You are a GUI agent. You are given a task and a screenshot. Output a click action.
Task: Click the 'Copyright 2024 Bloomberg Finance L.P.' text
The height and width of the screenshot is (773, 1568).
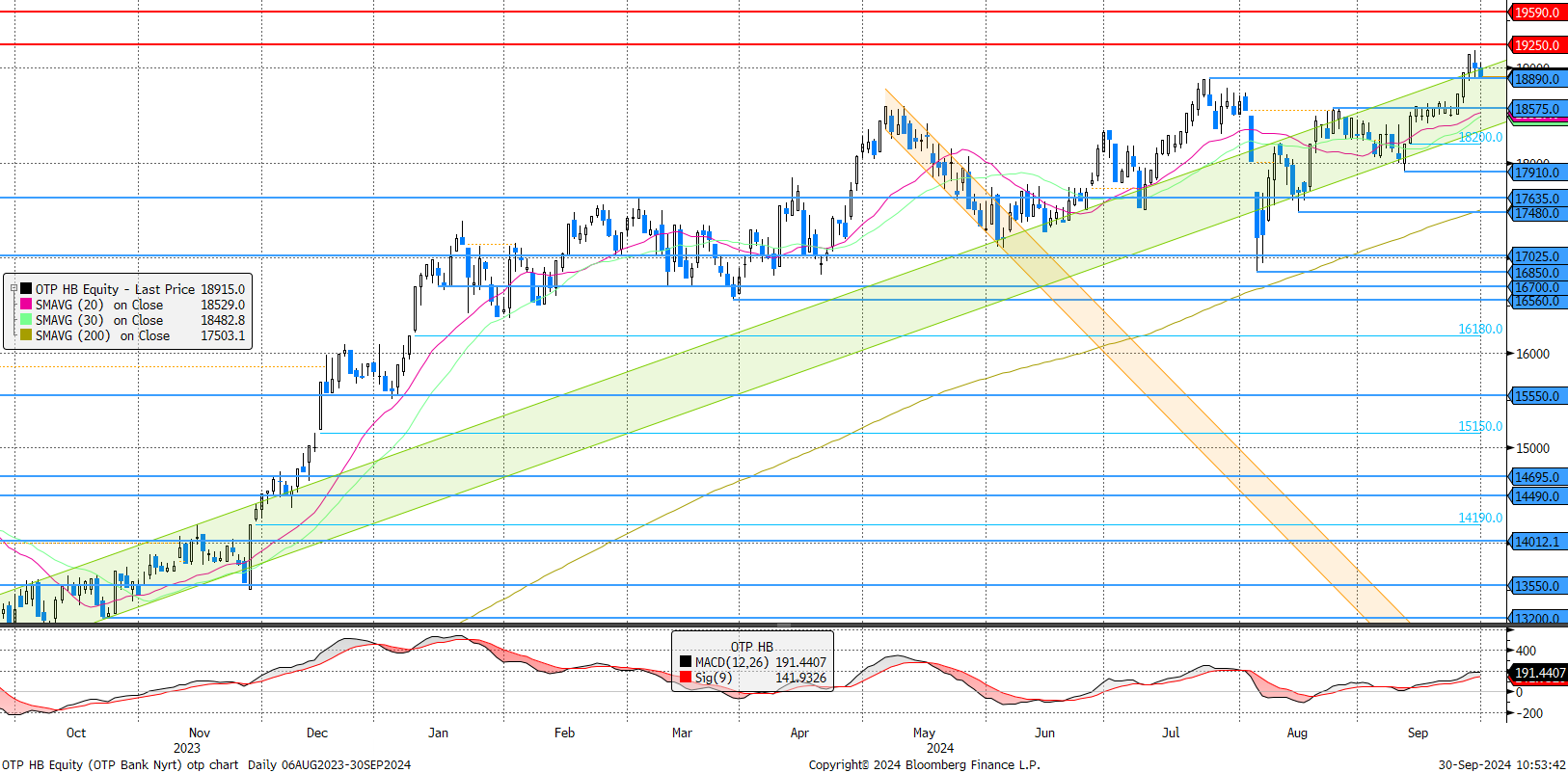click(x=924, y=764)
